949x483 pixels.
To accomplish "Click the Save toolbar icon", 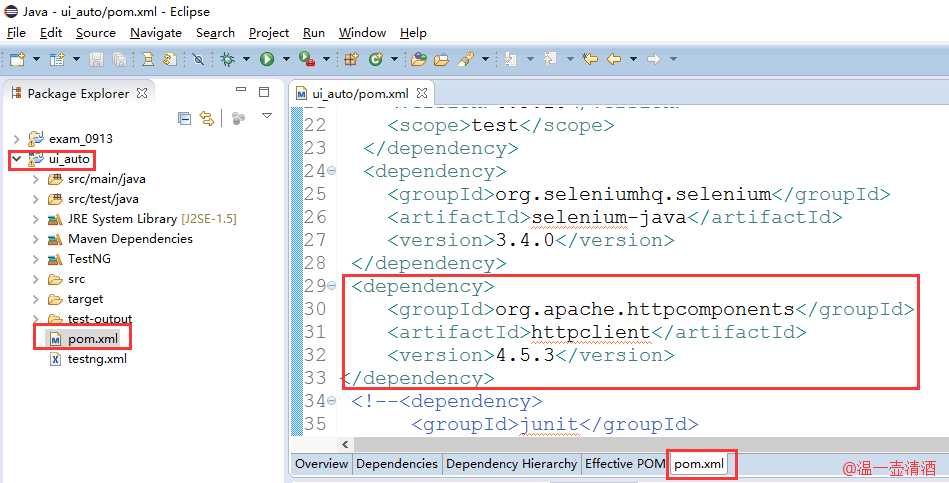I will click(x=96, y=59).
